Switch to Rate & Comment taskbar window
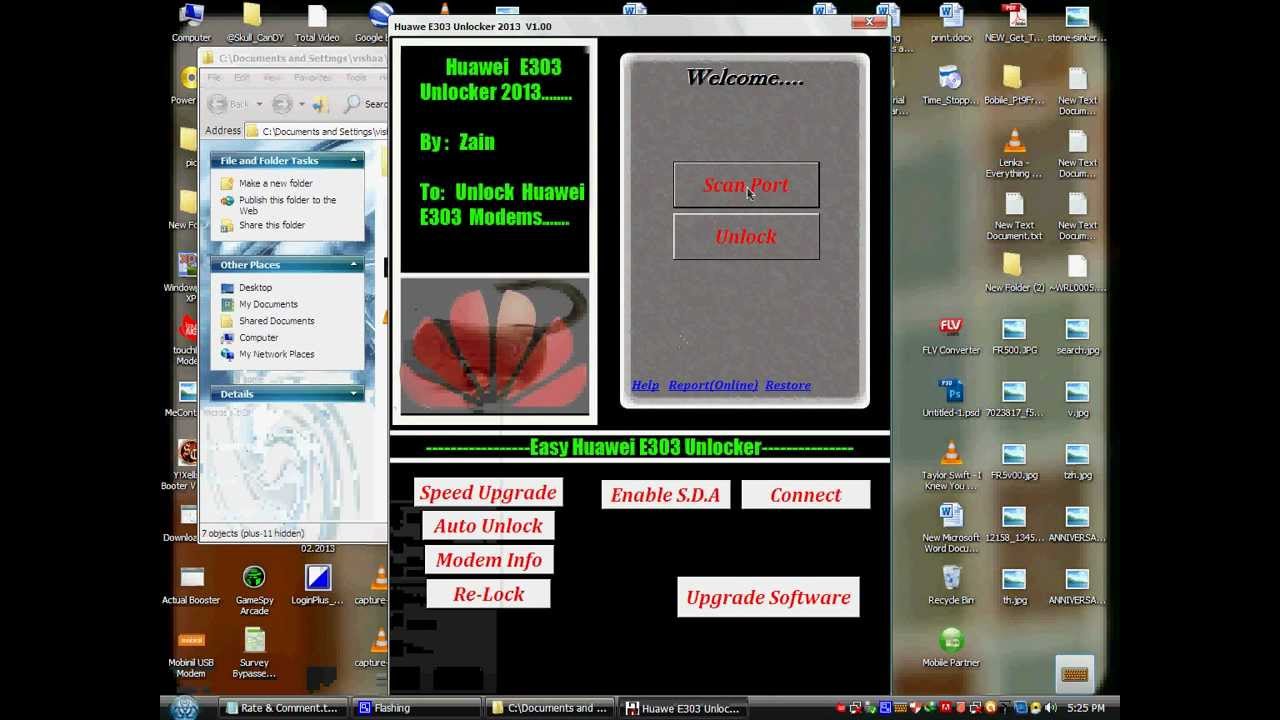1280x720 pixels. [283, 708]
